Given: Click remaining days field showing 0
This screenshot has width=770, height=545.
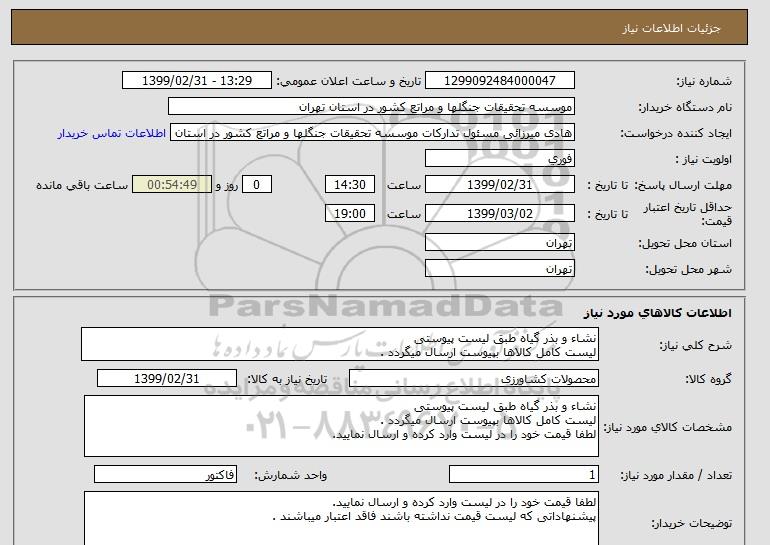Looking at the screenshot, I should [x=256, y=185].
